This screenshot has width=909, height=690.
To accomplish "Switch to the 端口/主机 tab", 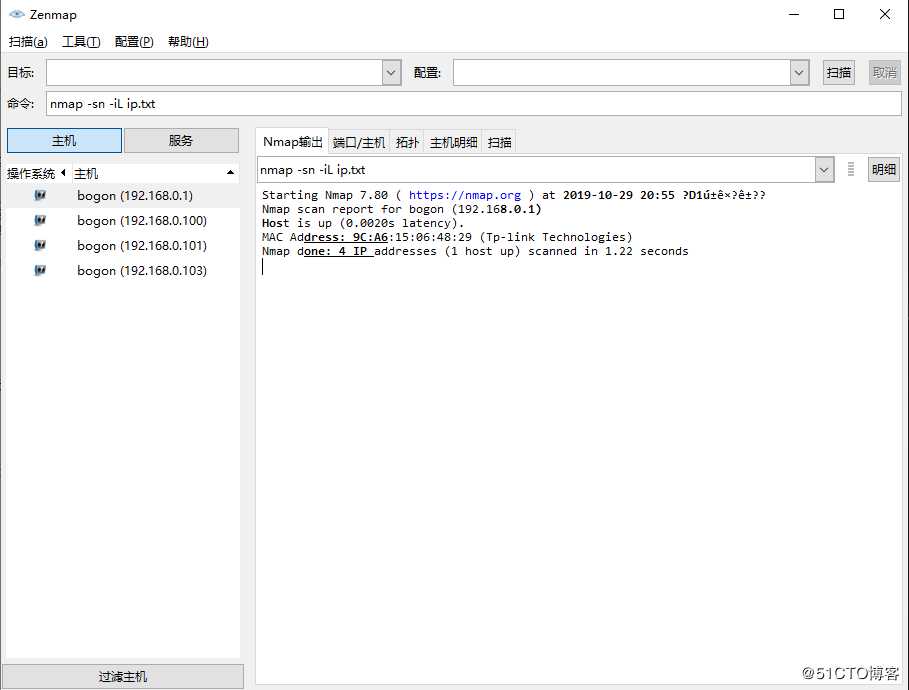I will tap(359, 142).
